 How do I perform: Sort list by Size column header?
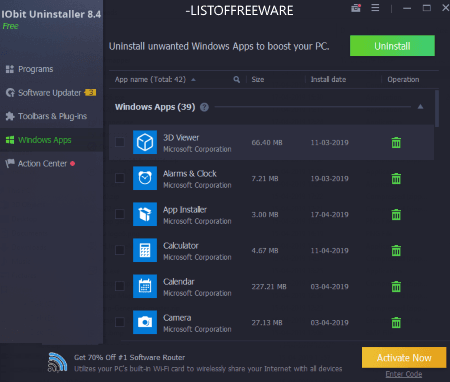pos(258,80)
